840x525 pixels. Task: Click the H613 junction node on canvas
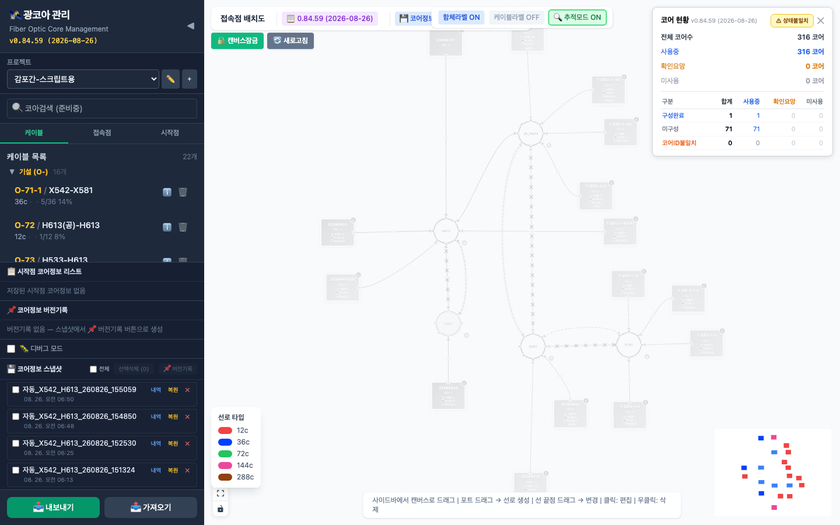pyautogui.click(x=446, y=231)
